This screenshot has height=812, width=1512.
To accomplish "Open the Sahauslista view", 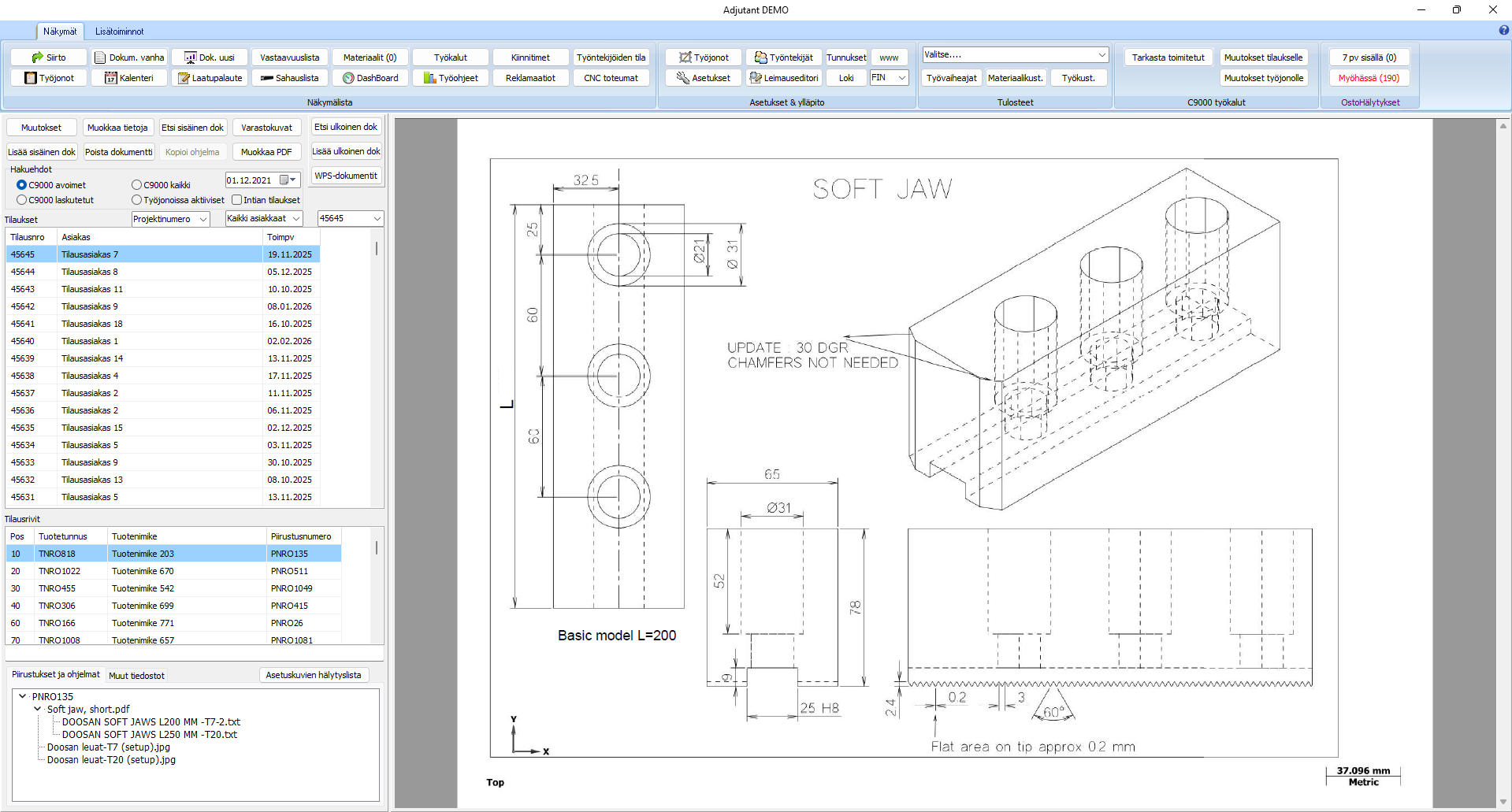I will pos(290,78).
